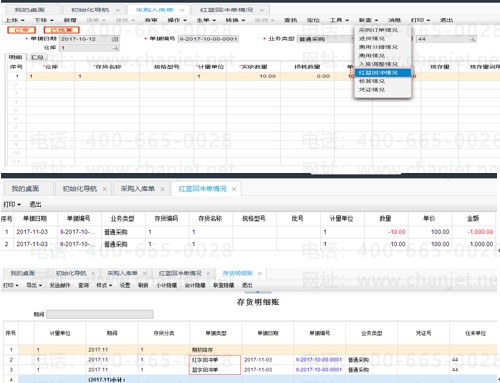
Task: Open the 我的桌面 tab in top window
Action: [30, 10]
